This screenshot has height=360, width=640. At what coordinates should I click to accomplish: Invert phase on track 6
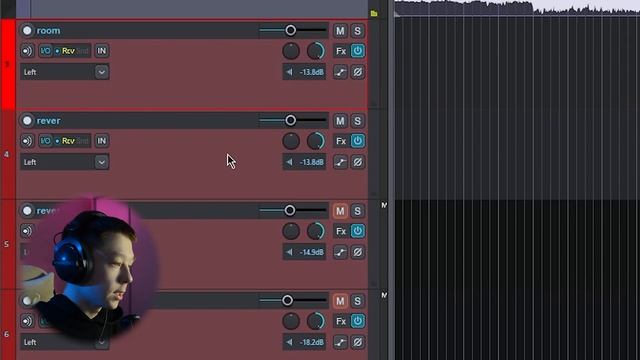click(358, 342)
